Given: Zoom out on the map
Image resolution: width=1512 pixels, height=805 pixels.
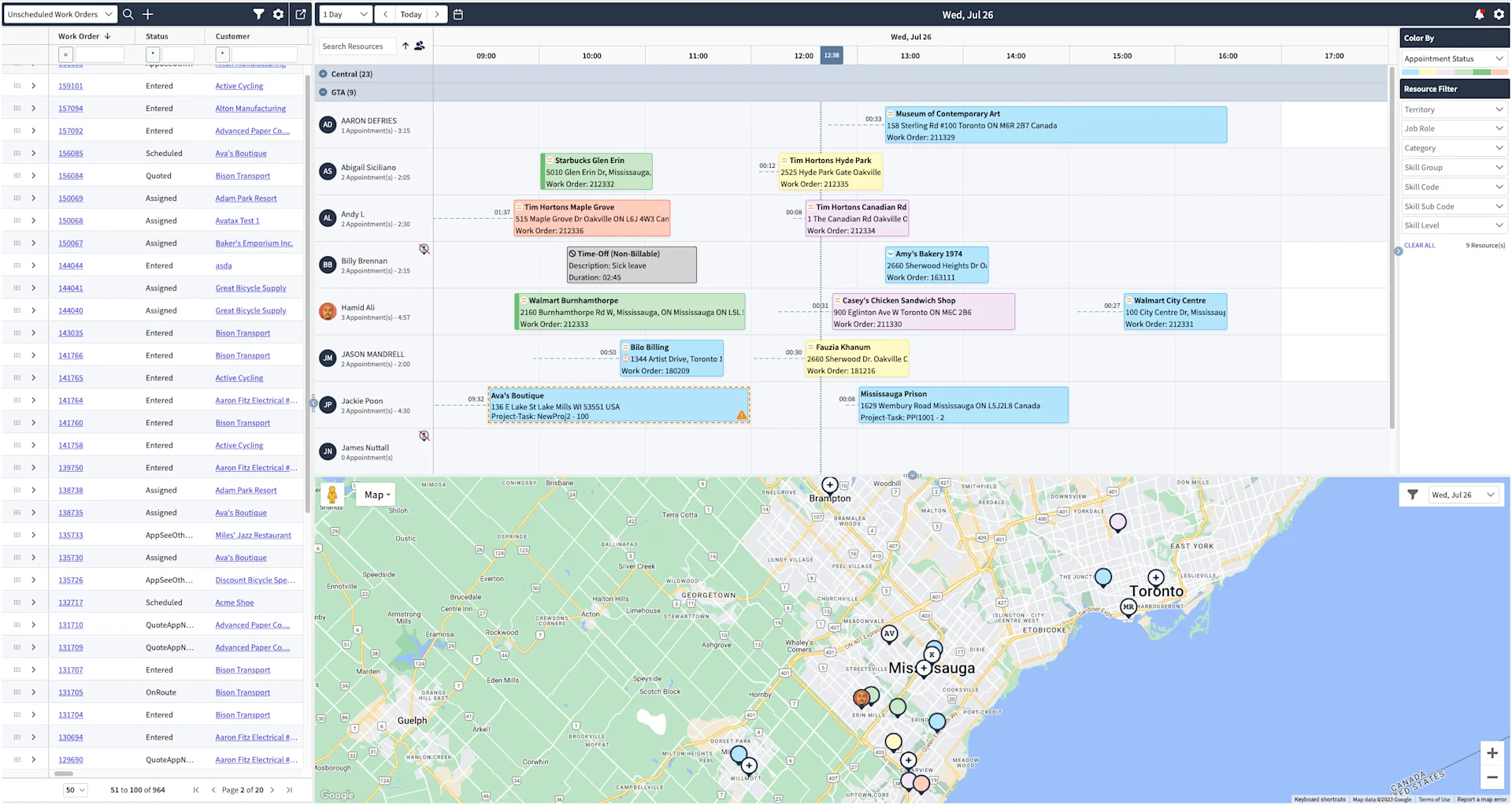Looking at the screenshot, I should click(1492, 777).
